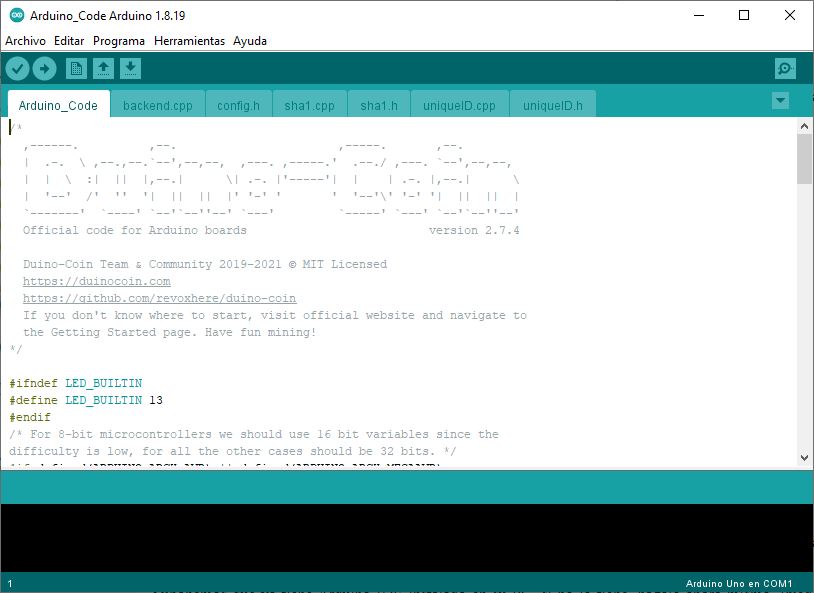Click '#define LED_BUILTIN 13' code line
This screenshot has height=593, width=814.
tap(86, 400)
